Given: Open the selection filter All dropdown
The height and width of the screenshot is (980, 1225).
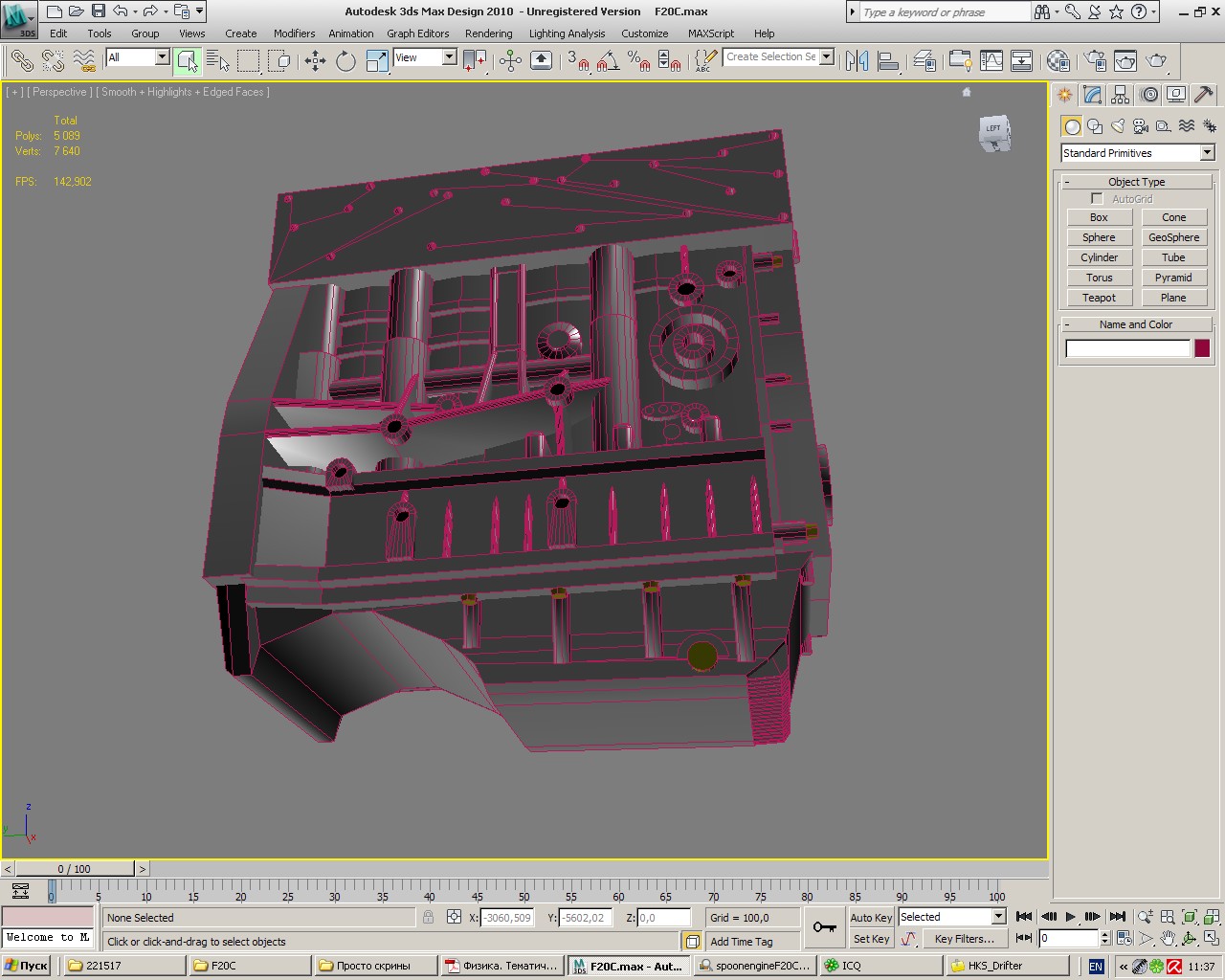Looking at the screenshot, I should point(137,57).
